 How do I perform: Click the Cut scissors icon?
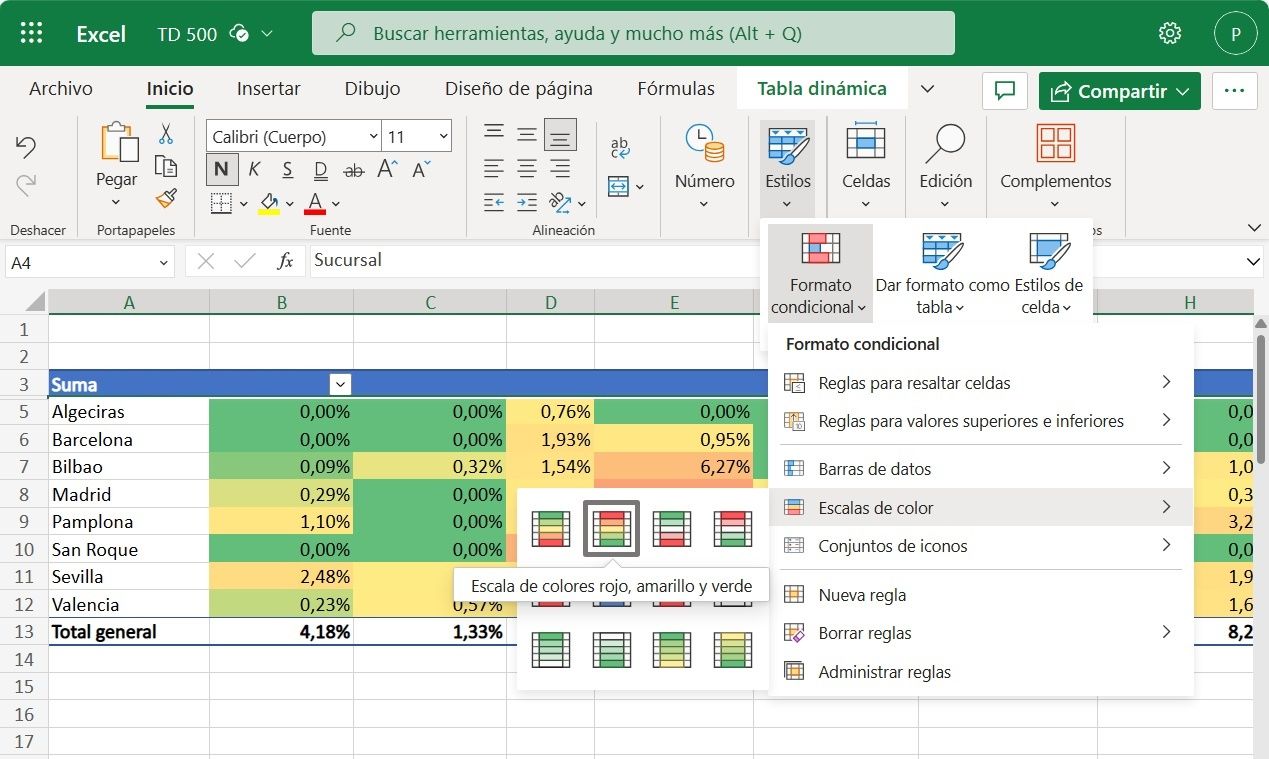point(166,134)
